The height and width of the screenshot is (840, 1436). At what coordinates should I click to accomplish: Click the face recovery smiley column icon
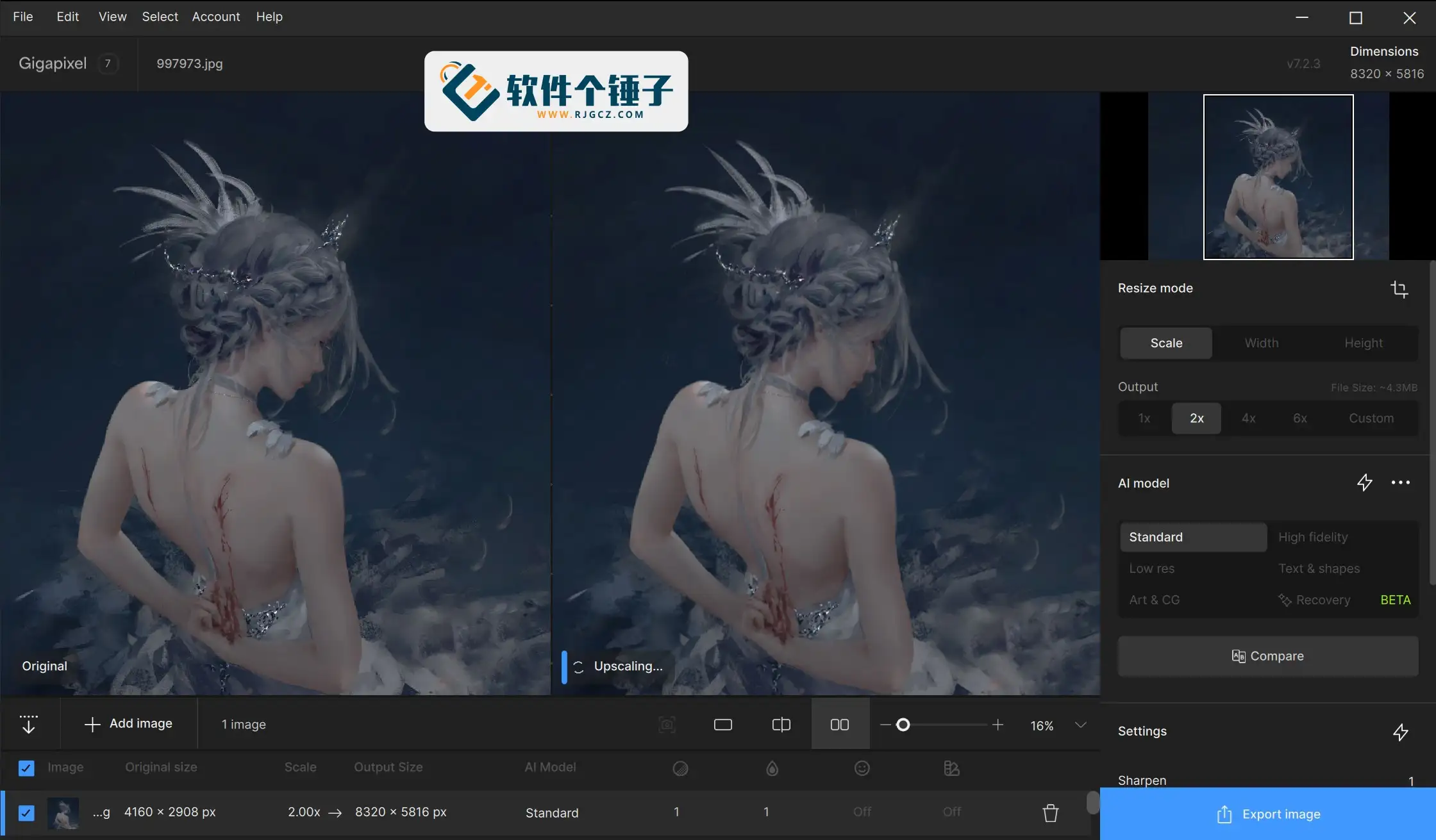point(862,768)
